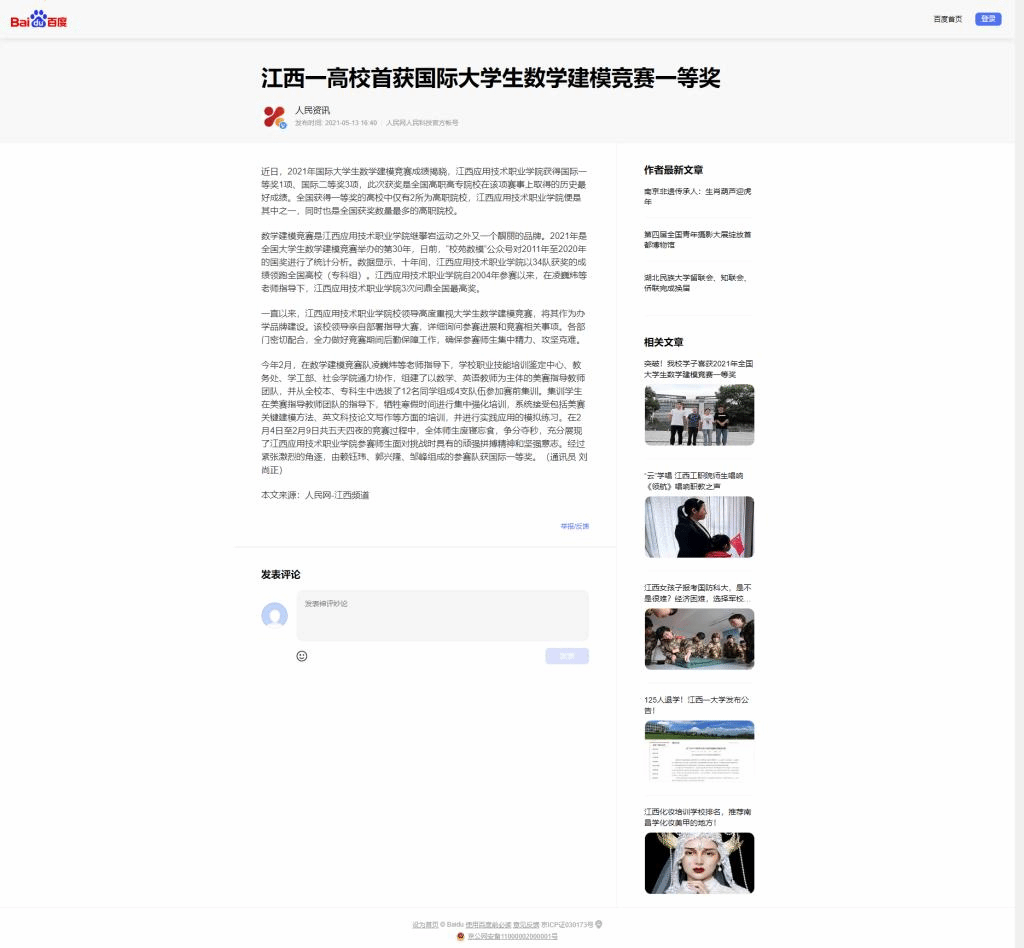1024x948 pixels.
Task: Click thumbnail of soldiers around a table
Action: [x=699, y=639]
